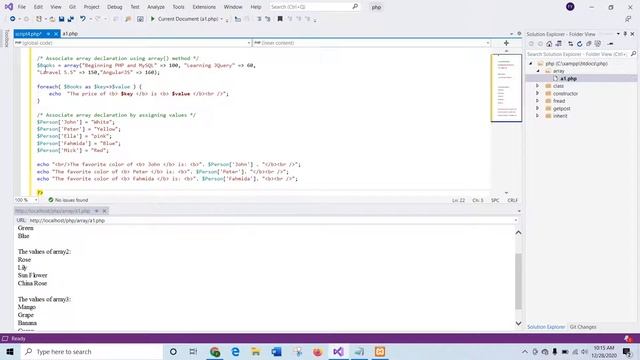Viewport: 640px width, 360px height.
Task: Open the Debug menu
Action: pyautogui.click(x=115, y=7)
